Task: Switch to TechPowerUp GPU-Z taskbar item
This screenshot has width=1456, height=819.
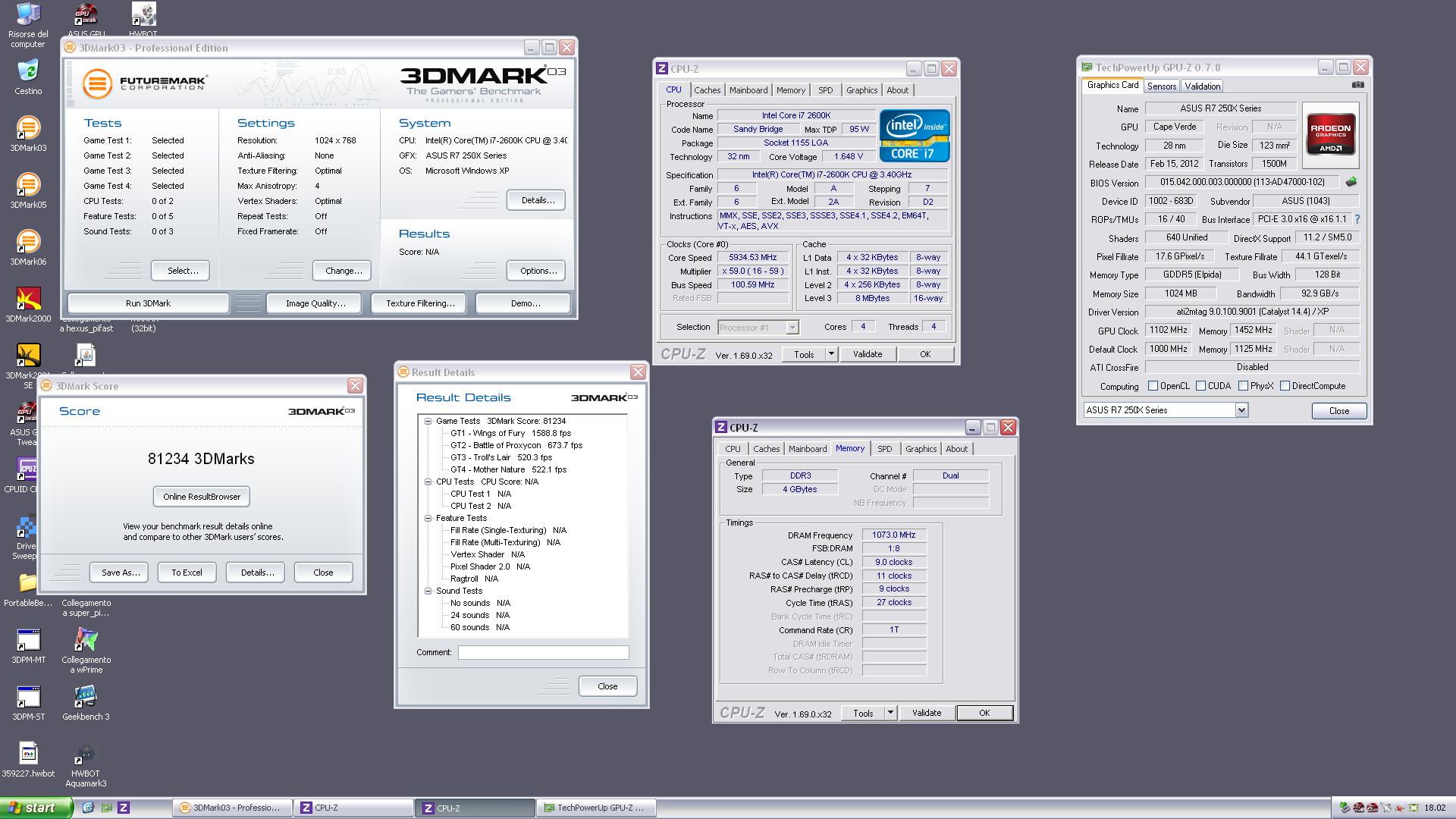Action: [x=597, y=808]
